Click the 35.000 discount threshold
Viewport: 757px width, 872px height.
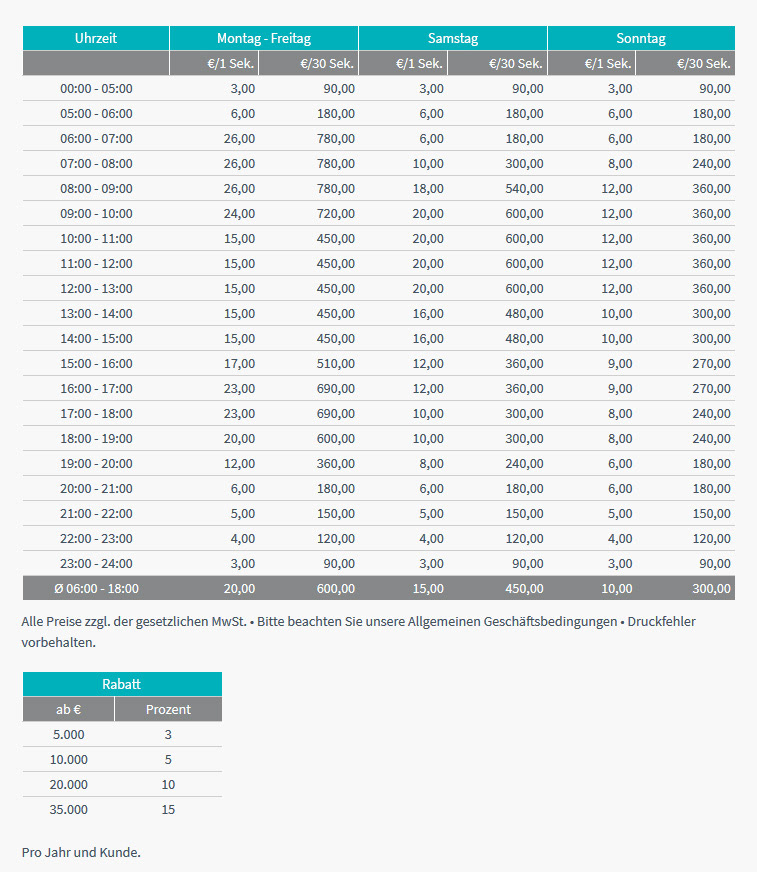[68, 810]
